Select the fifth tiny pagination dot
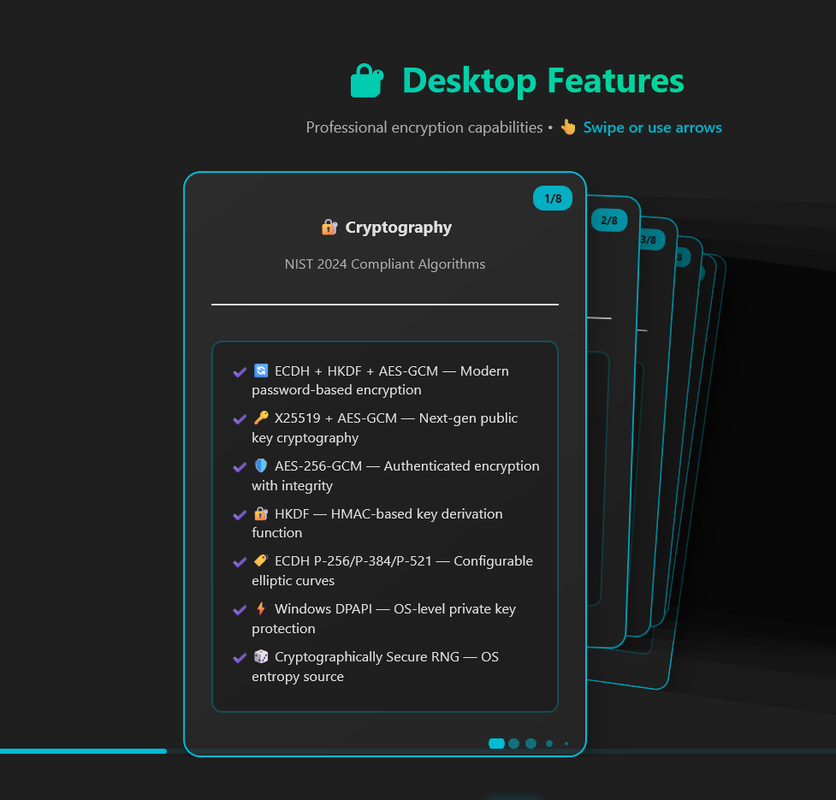Image resolution: width=836 pixels, height=800 pixels. [x=566, y=743]
